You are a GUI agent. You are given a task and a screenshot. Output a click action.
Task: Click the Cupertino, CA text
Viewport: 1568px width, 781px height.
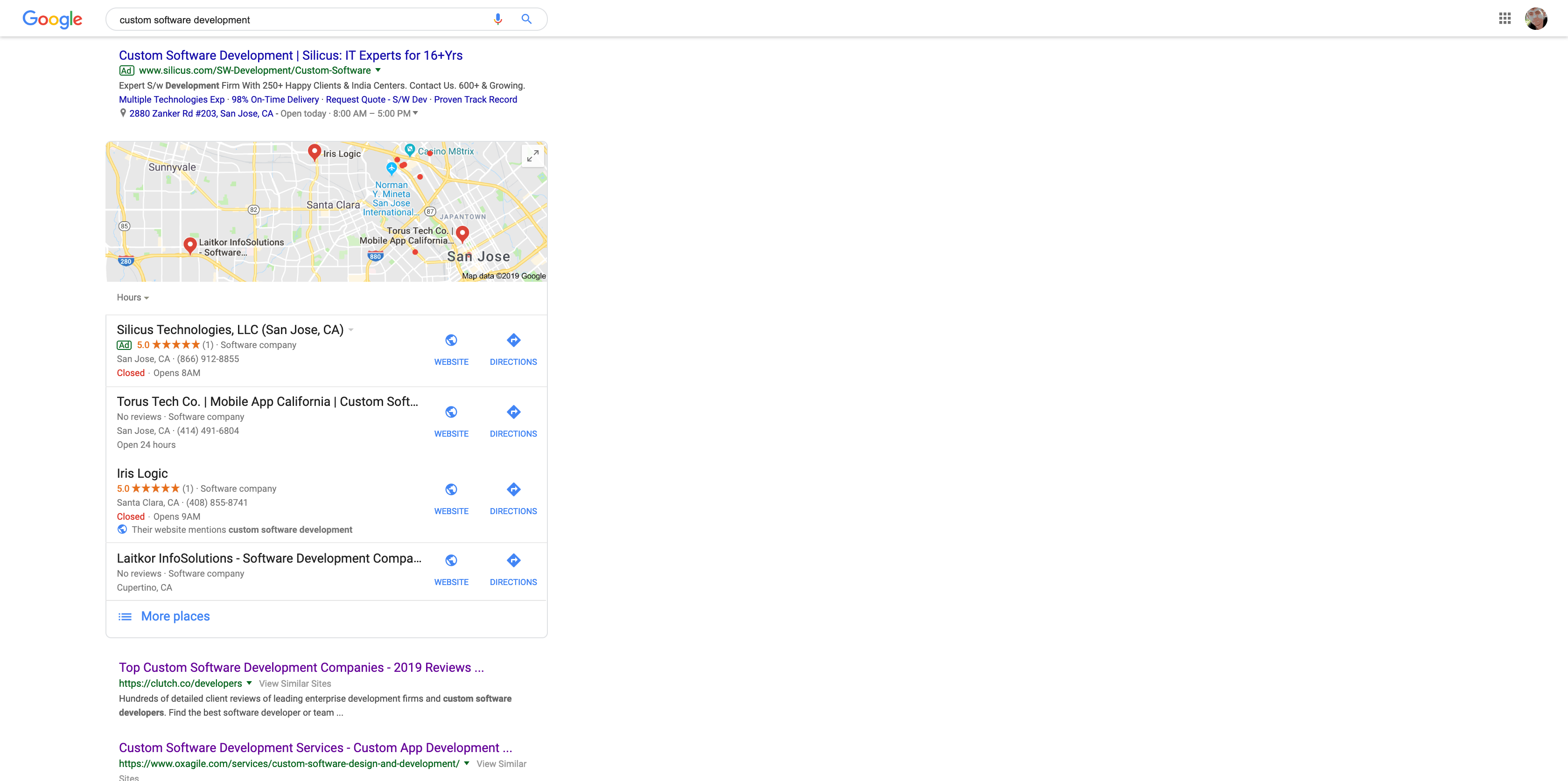coord(144,588)
